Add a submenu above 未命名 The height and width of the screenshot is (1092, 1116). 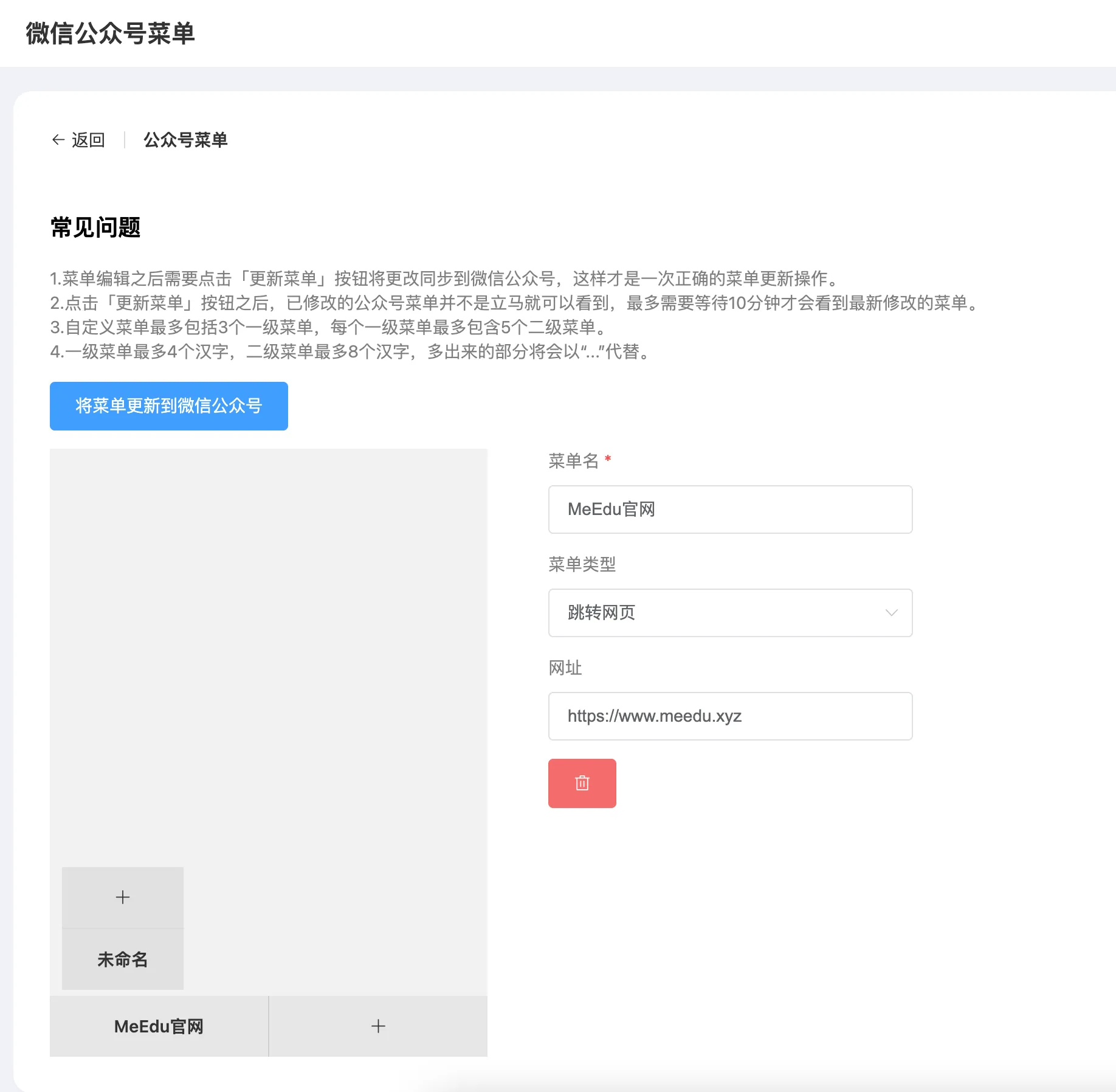122,897
